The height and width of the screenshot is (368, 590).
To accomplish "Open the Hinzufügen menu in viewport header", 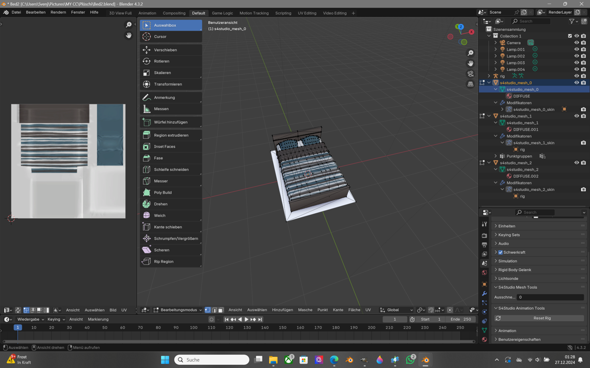I will pyautogui.click(x=282, y=310).
